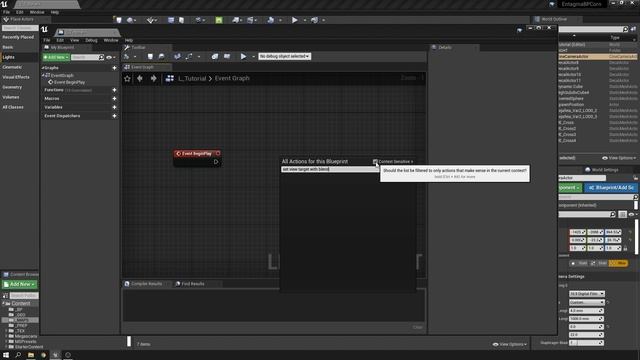
Task: Add a new graph with Graphs plus icon
Action: [x=114, y=68]
